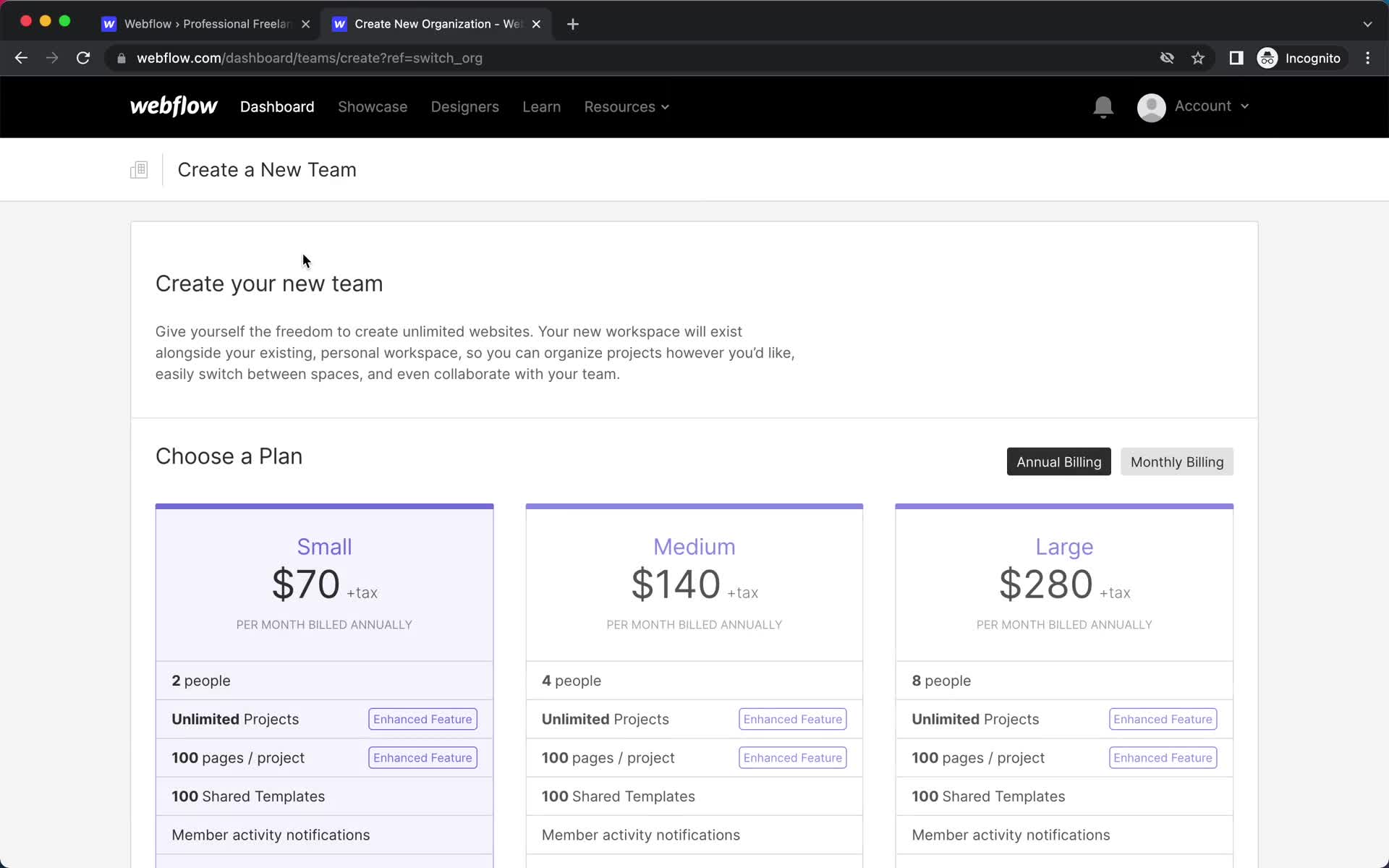Close the Webflow Professional Freelancer tab
The width and height of the screenshot is (1389, 868).
click(306, 24)
